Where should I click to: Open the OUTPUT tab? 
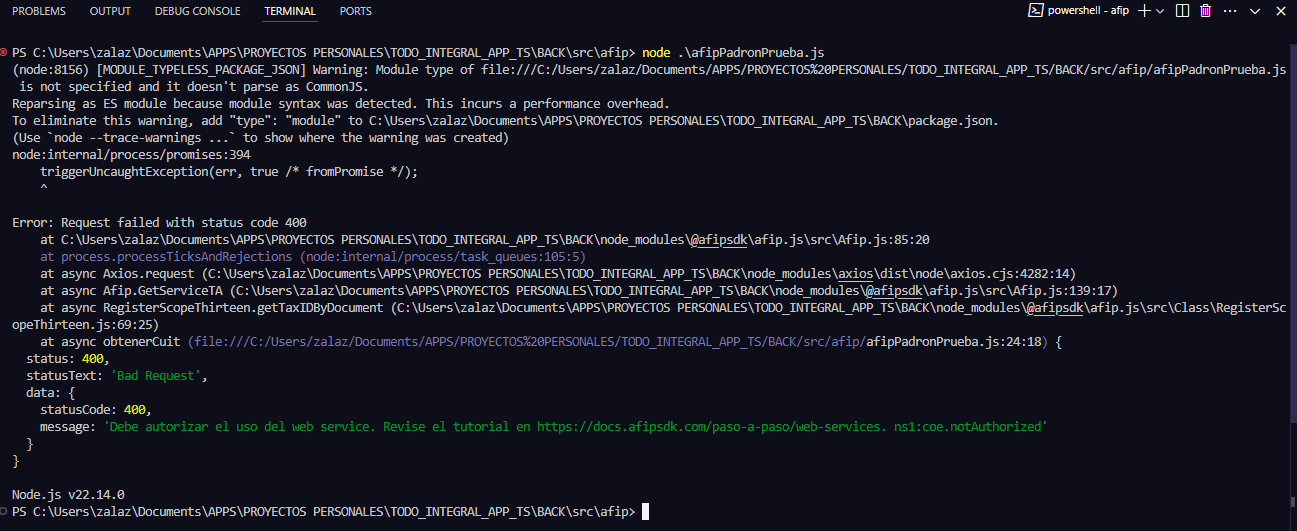pyautogui.click(x=110, y=12)
